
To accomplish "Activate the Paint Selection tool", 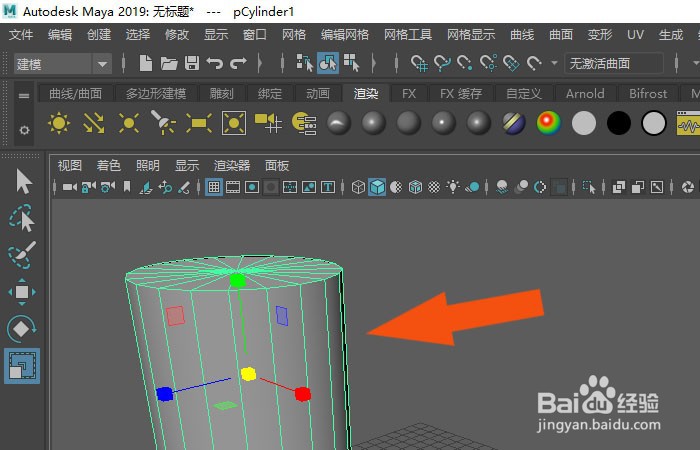I will [x=22, y=255].
